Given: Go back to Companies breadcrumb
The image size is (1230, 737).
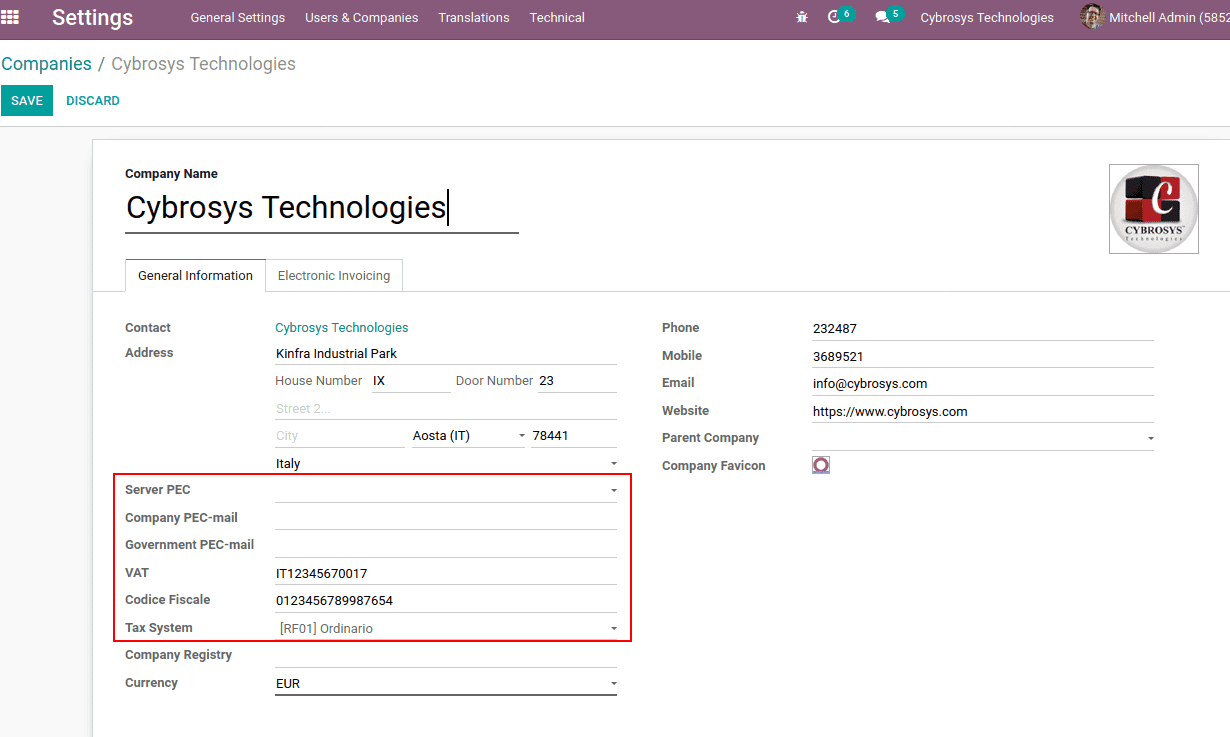Looking at the screenshot, I should pyautogui.click(x=46, y=64).
